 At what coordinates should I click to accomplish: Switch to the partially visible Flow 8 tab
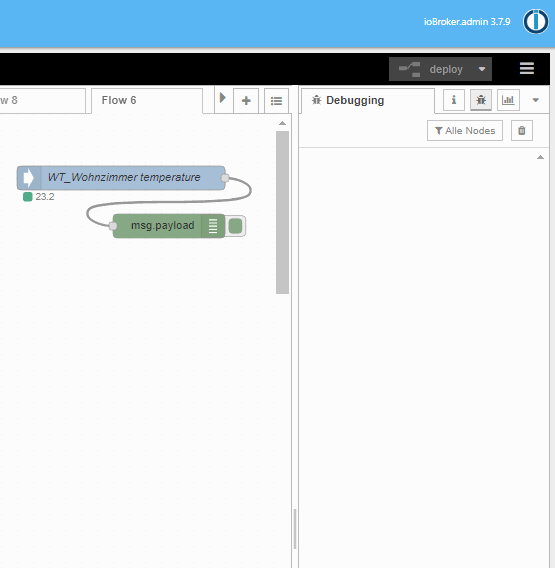[x=42, y=100]
